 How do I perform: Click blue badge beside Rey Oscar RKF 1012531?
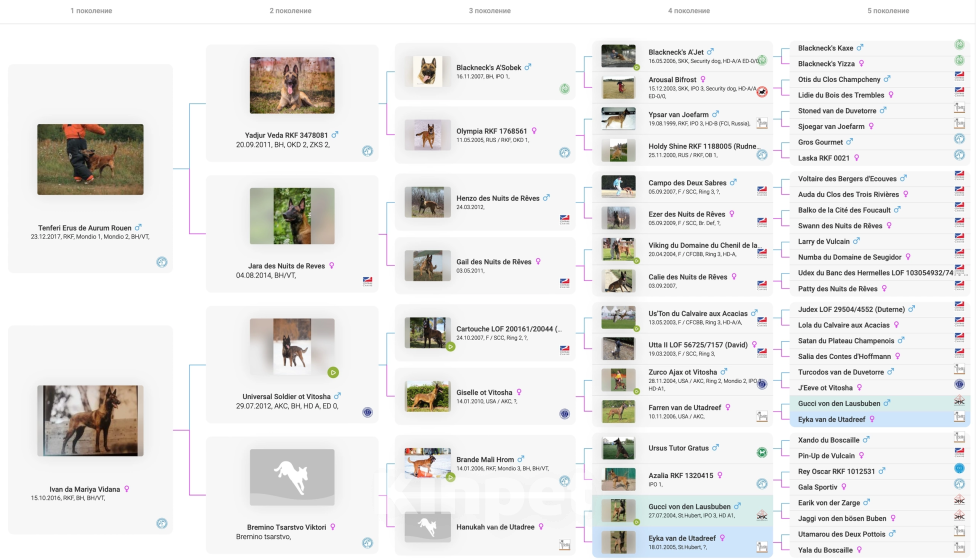[960, 468]
